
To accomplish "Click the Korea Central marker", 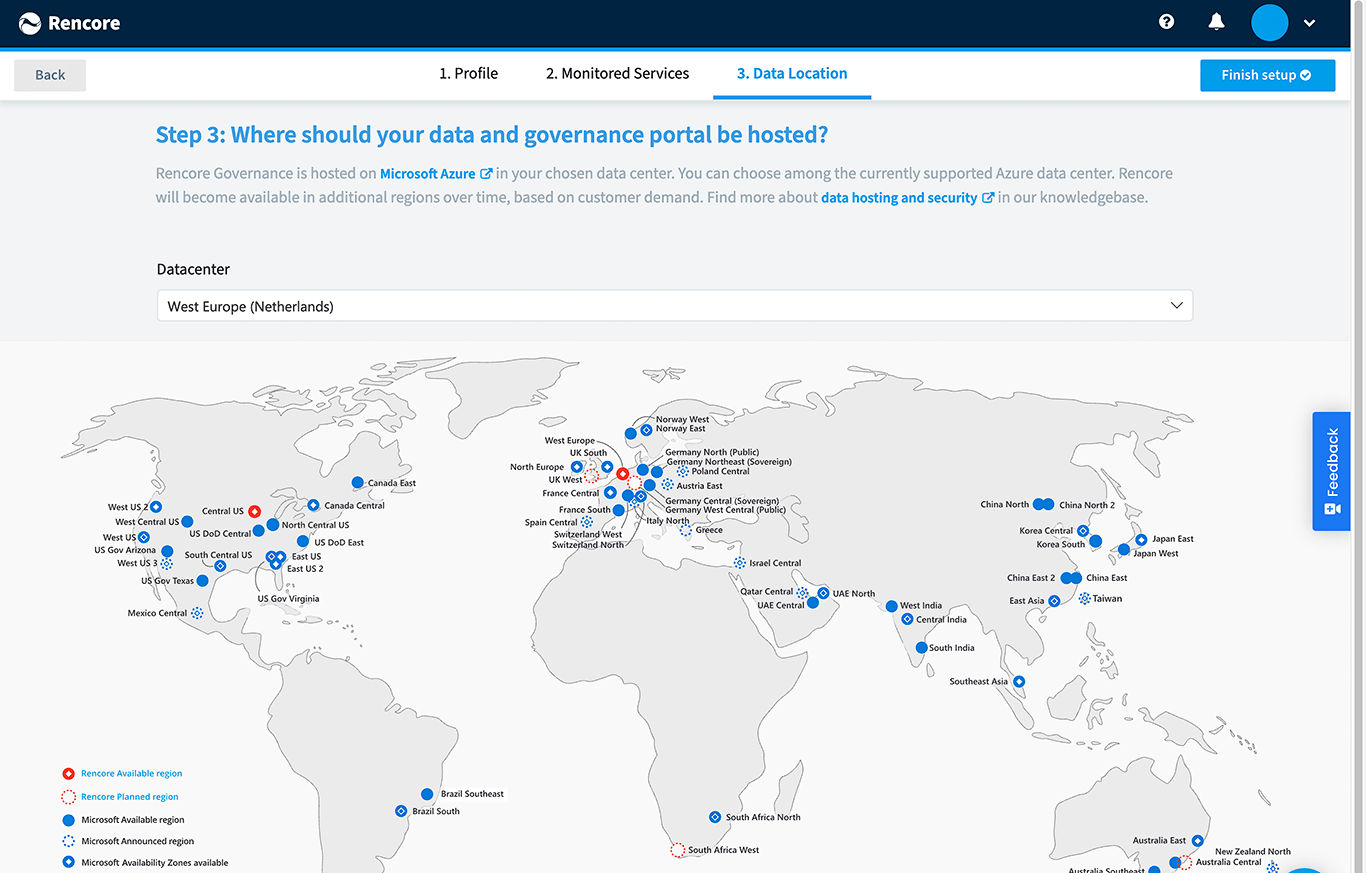I will tap(1083, 531).
